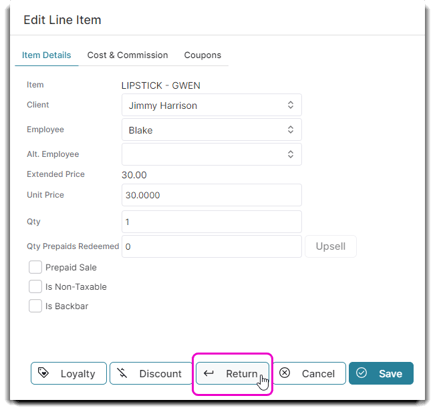Enable the Prepaid Sale checkbox
This screenshot has width=435, height=420.
35,267
